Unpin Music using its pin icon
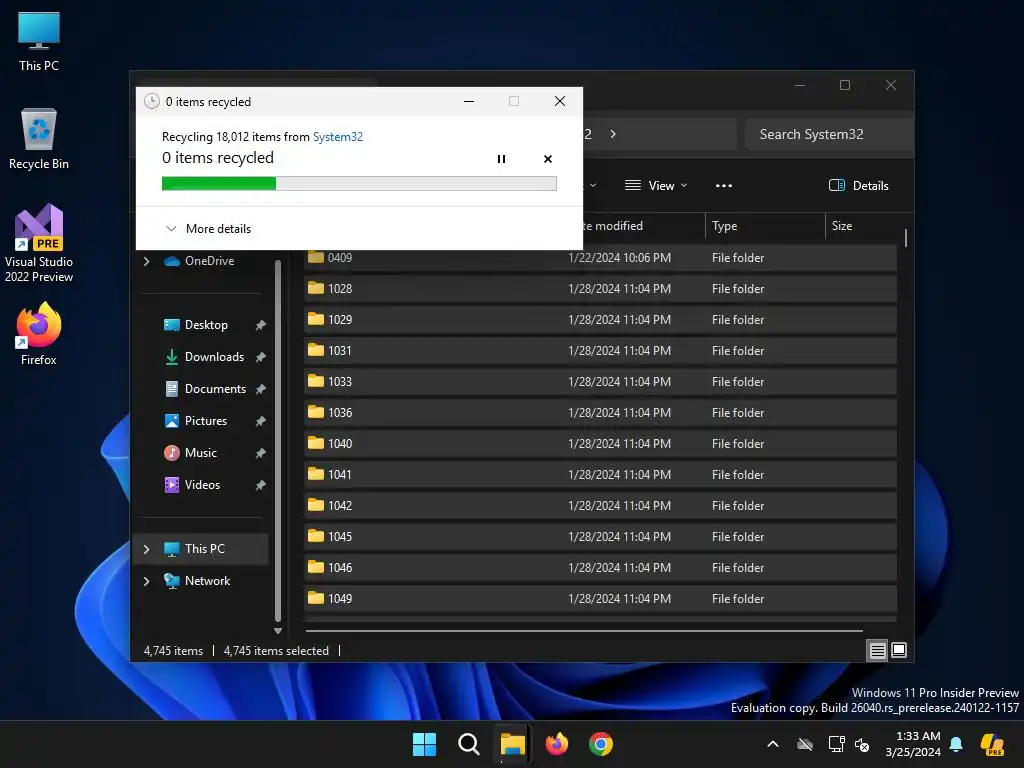The image size is (1024, 768). pos(261,453)
